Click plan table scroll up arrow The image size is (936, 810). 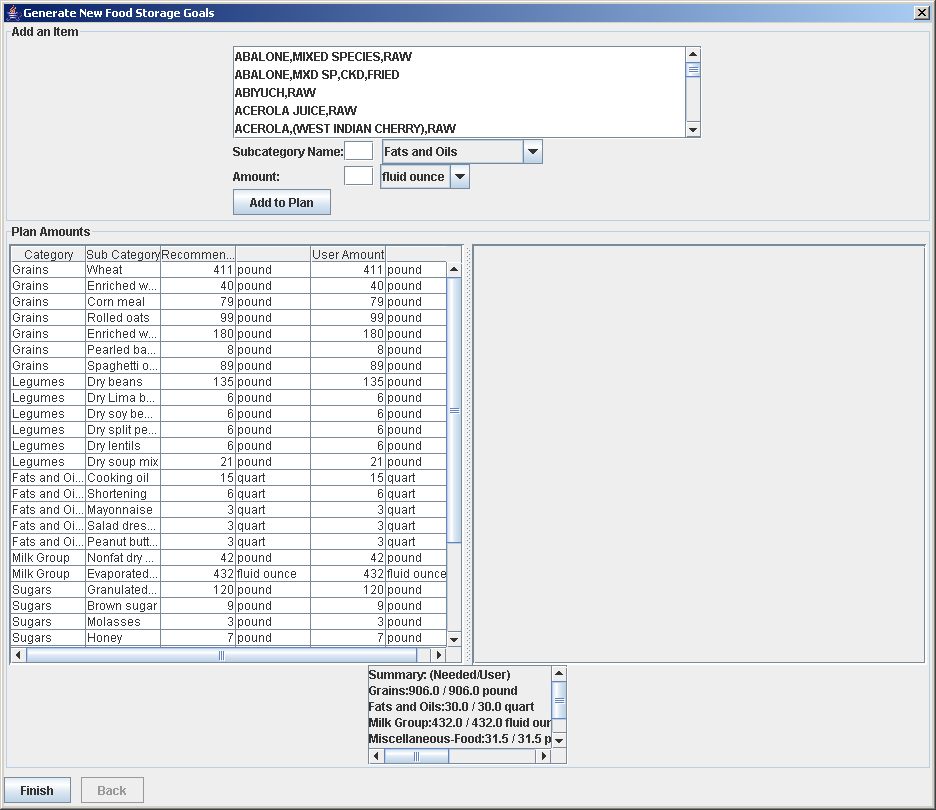coord(454,269)
